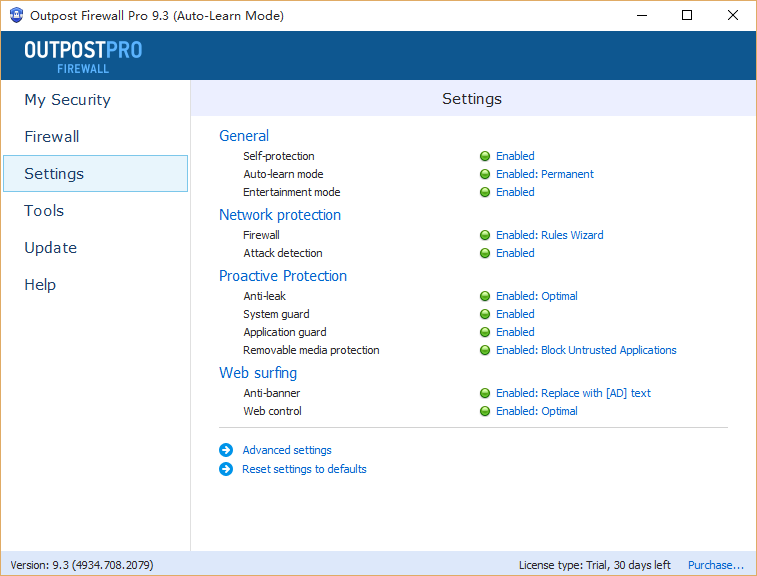Click the Web control label

272,411
